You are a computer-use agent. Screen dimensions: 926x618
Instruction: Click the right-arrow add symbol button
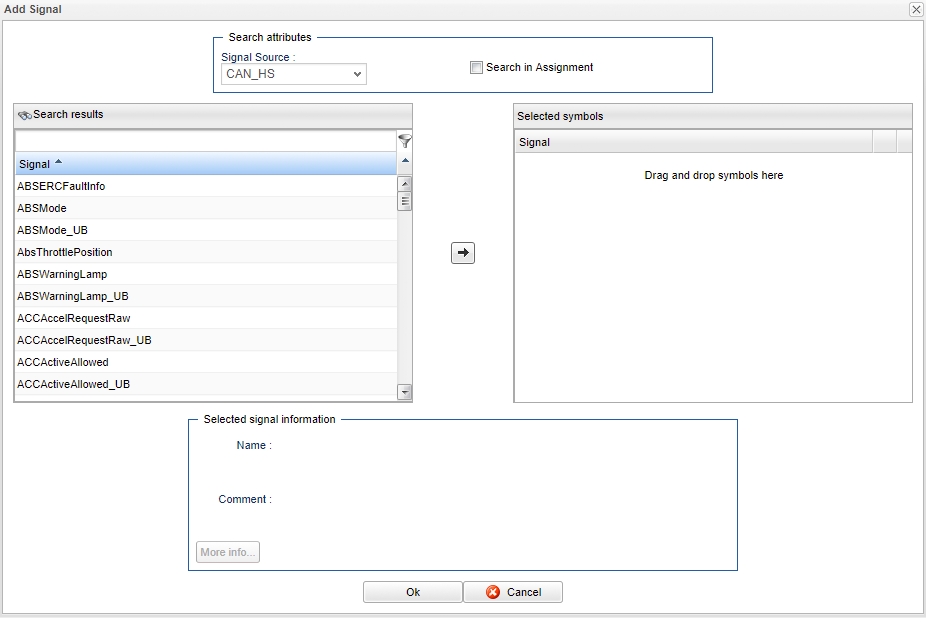coord(462,253)
